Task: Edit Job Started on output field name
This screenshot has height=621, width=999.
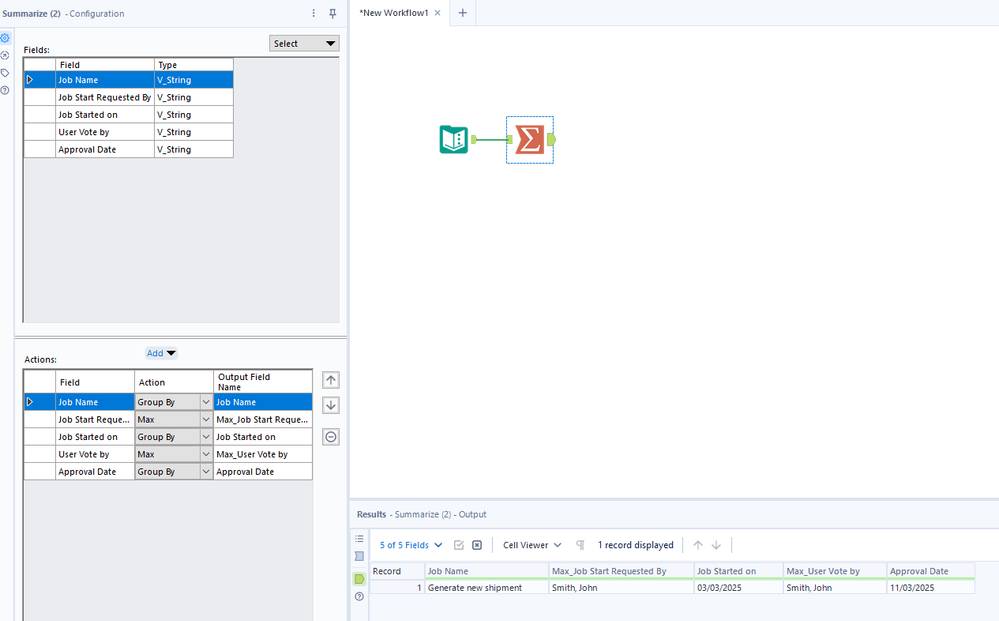Action: coord(262,437)
